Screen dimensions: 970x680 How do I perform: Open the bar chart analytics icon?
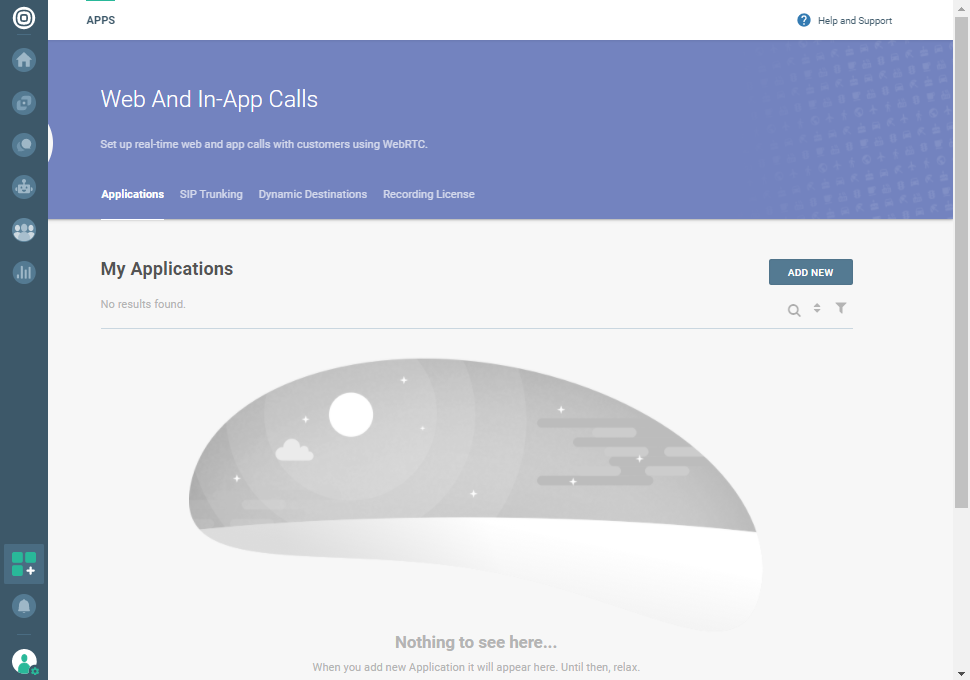click(24, 272)
